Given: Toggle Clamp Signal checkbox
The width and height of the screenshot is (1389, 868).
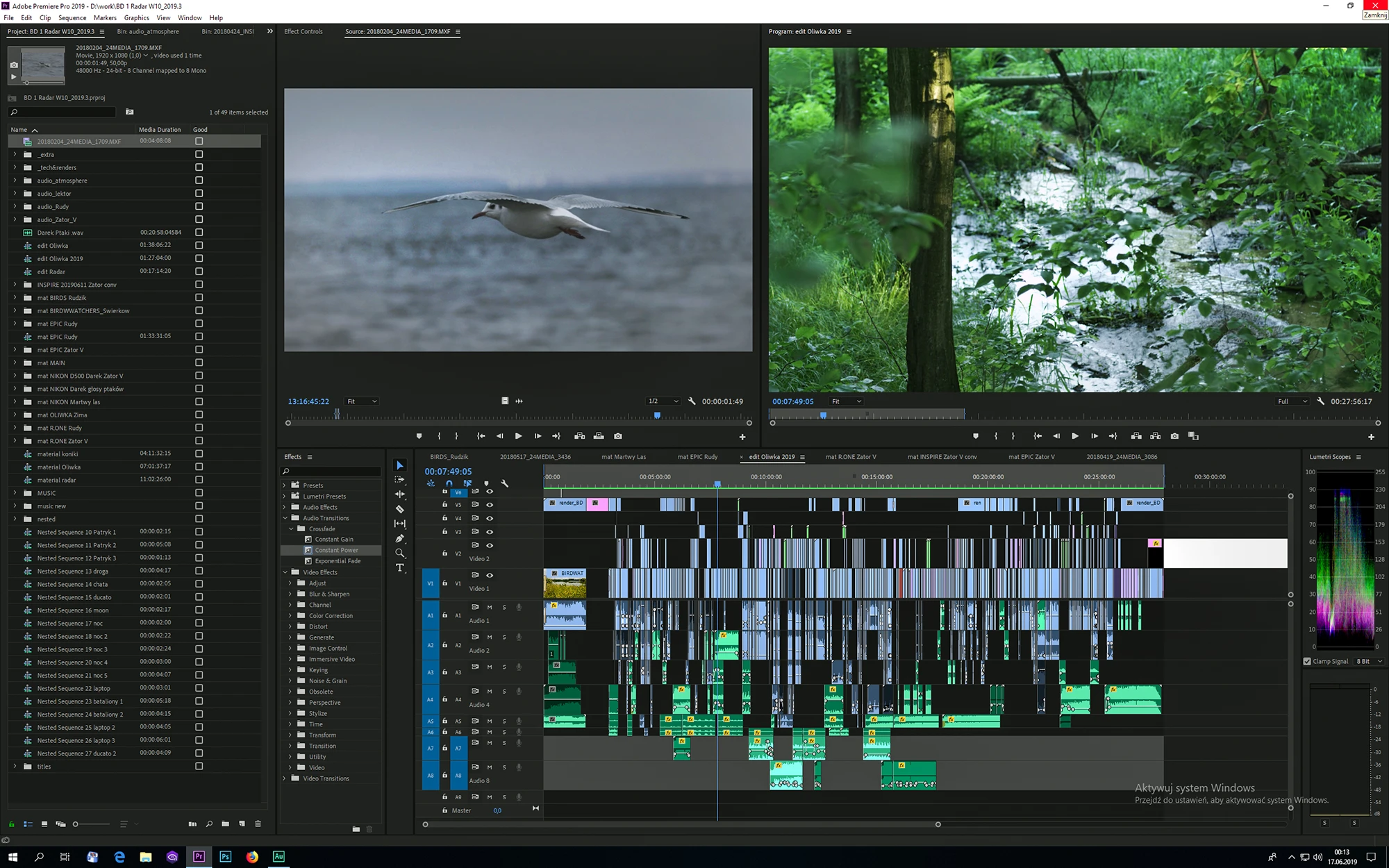Looking at the screenshot, I should [1307, 662].
